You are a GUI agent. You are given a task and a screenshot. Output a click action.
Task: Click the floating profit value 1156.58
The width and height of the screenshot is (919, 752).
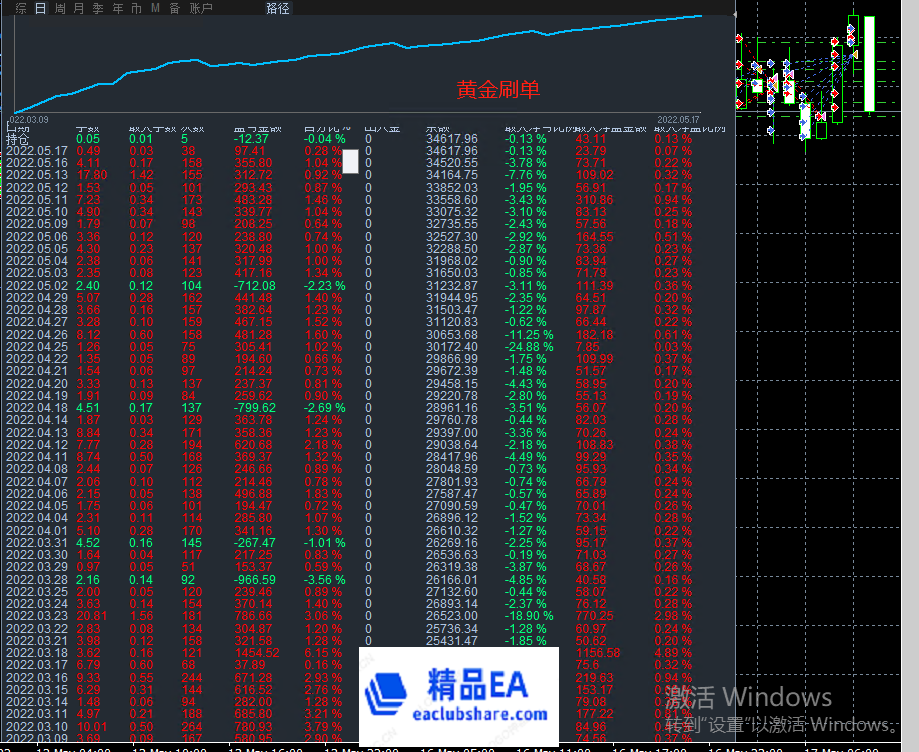598,653
